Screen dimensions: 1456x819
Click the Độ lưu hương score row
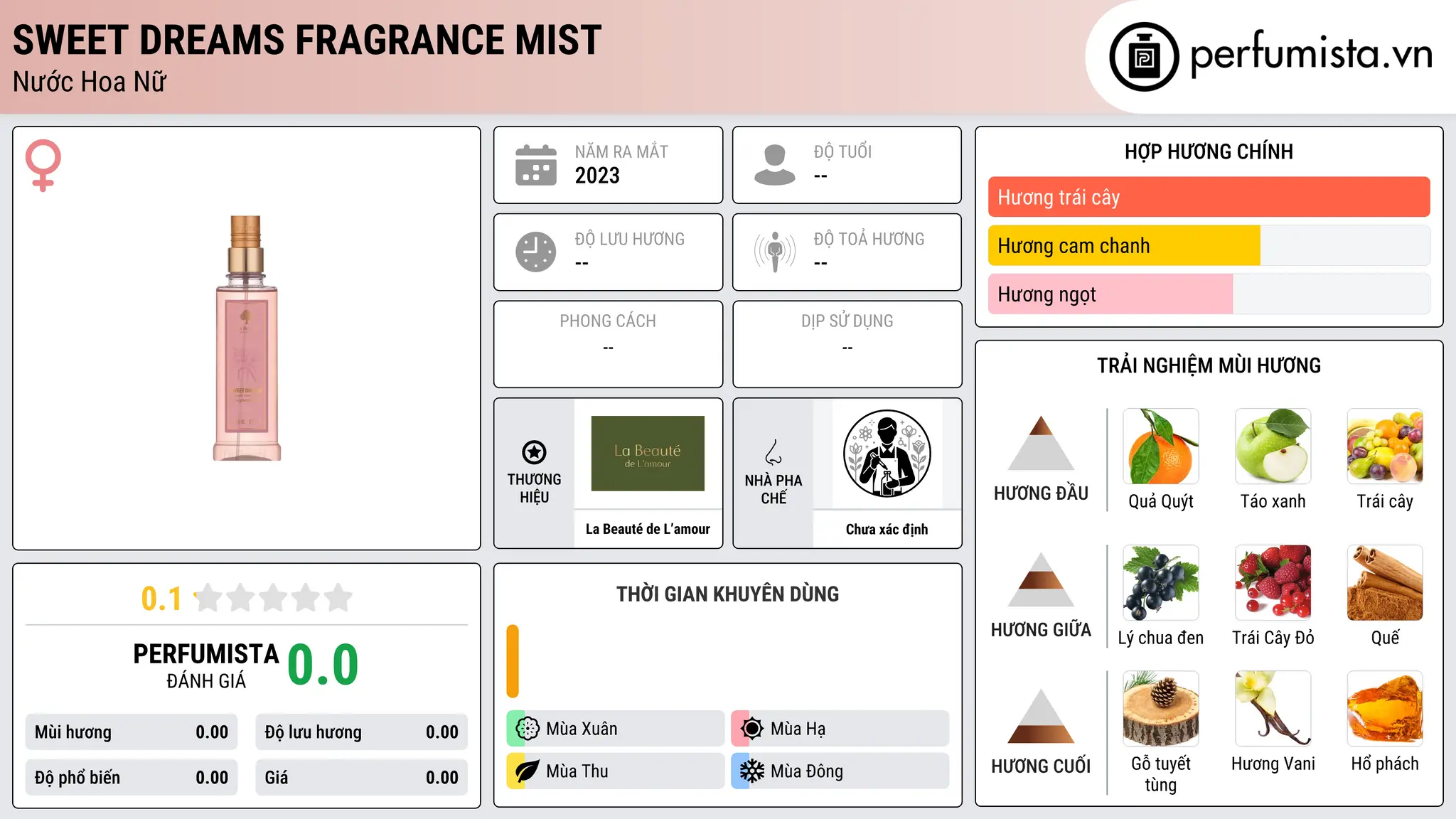tap(362, 732)
